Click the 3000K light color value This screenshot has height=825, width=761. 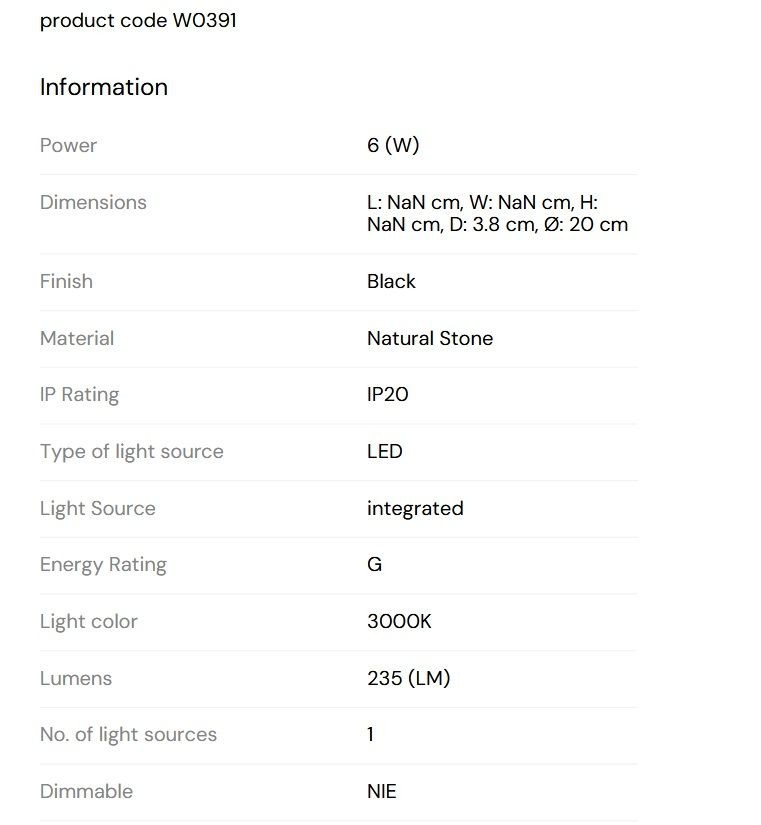point(399,621)
